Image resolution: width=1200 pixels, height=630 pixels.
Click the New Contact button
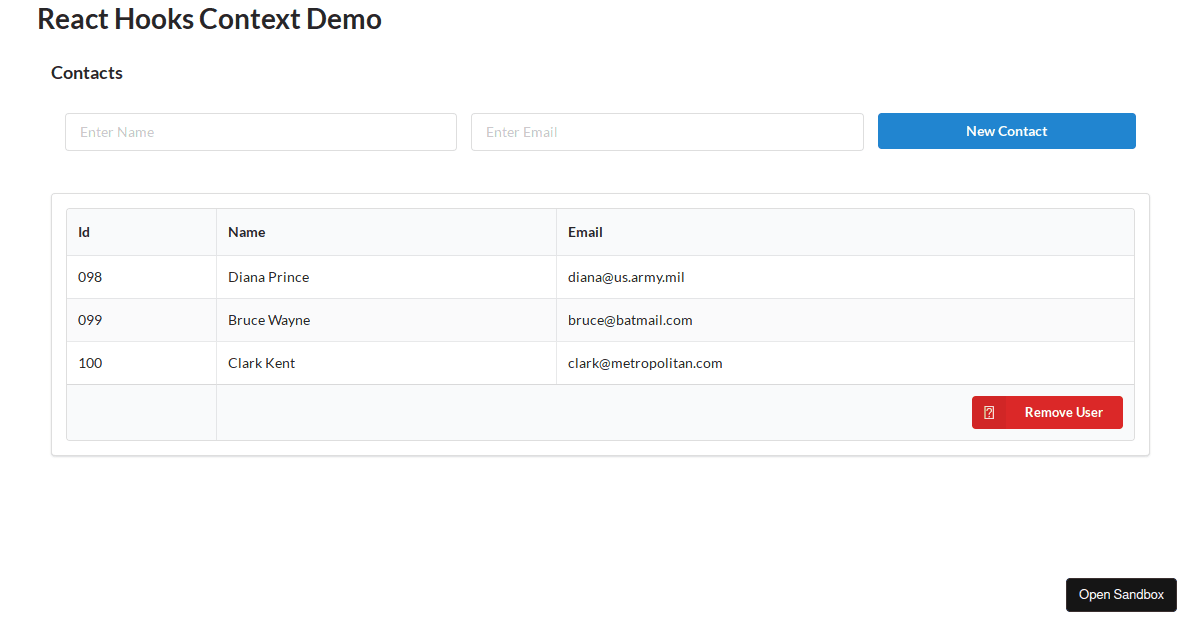point(1006,131)
